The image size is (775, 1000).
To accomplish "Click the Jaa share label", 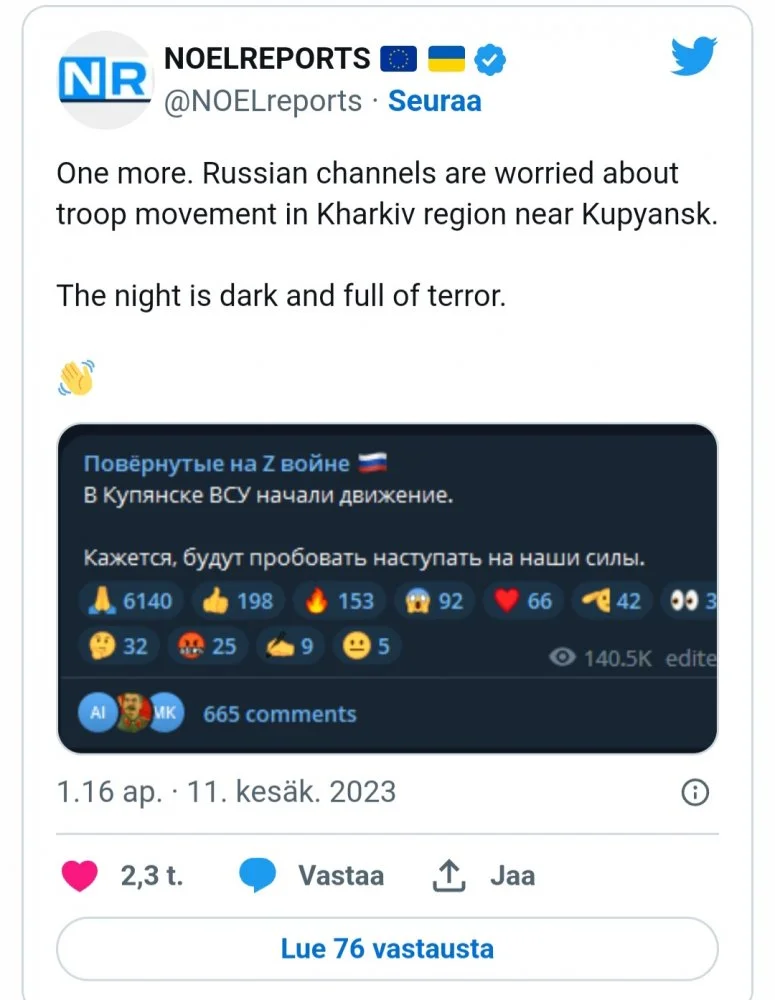I will pyautogui.click(x=512, y=876).
